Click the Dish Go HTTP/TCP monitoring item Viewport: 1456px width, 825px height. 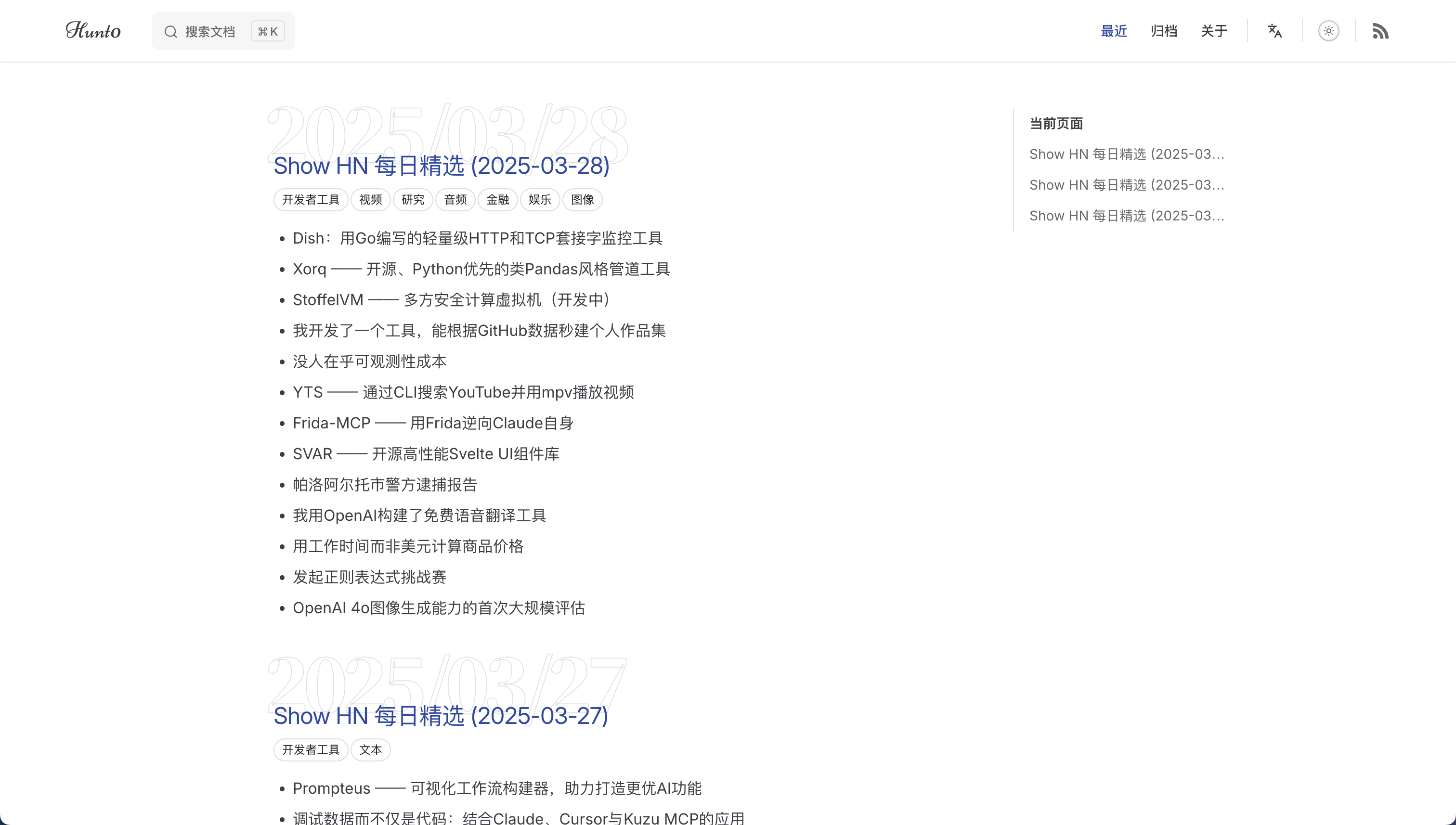477,238
